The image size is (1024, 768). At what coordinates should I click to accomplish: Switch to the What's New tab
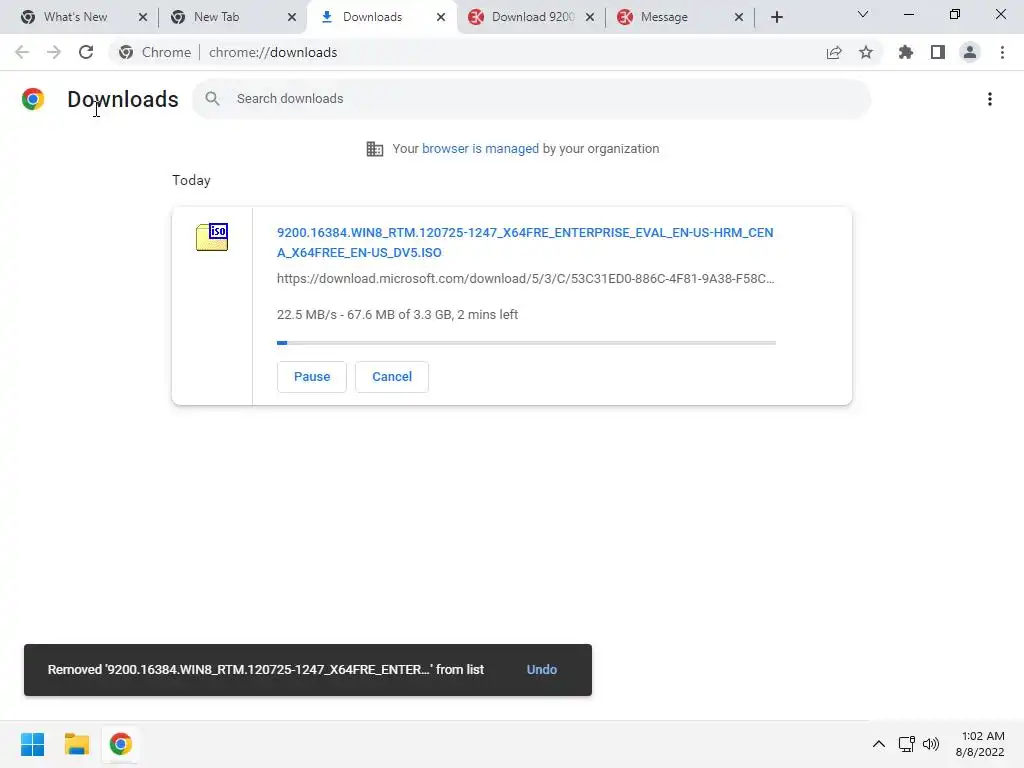coord(75,17)
